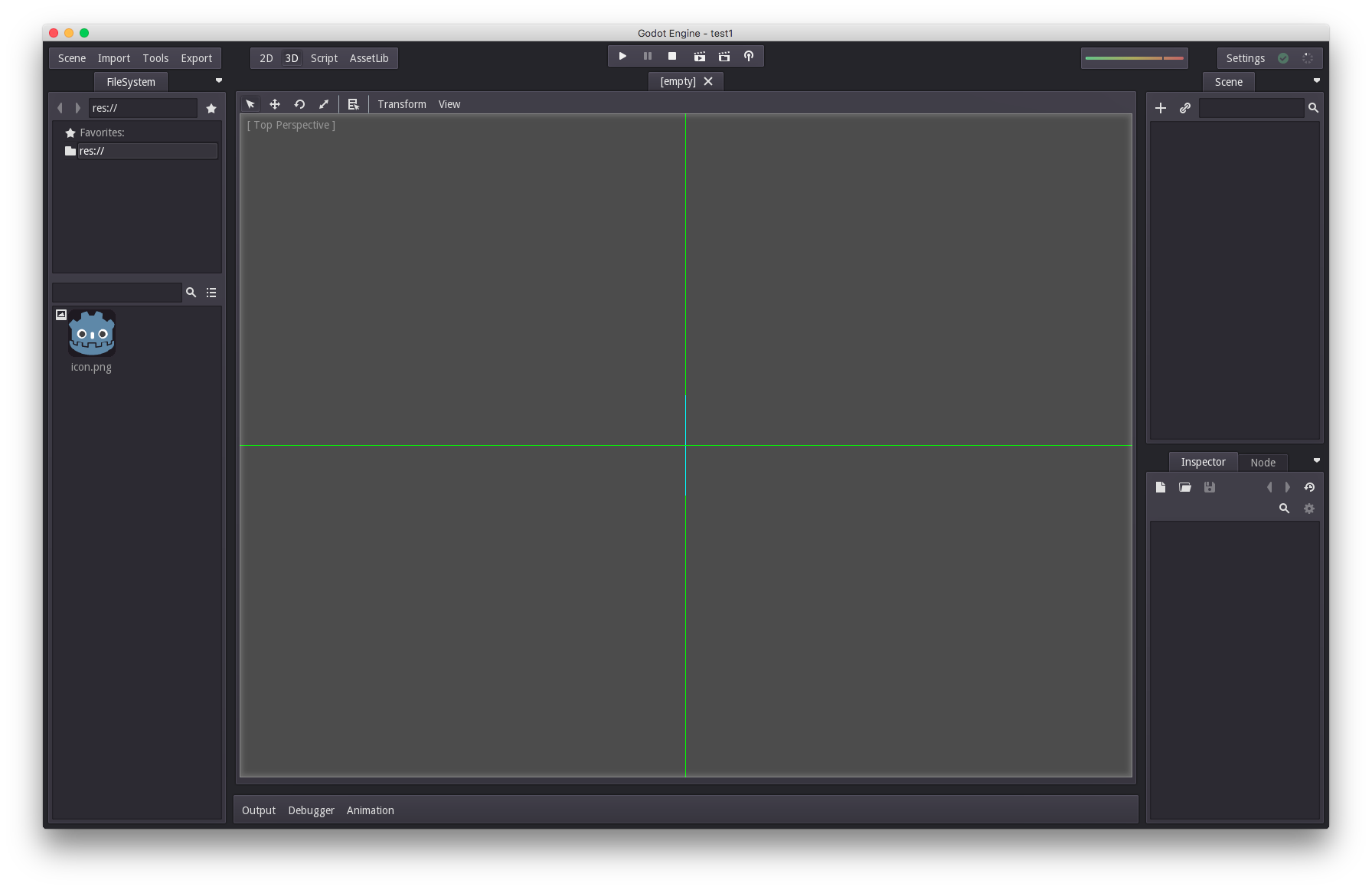Save the current resource in Inspector
Screen dimensions: 1372x890
coord(1210,487)
